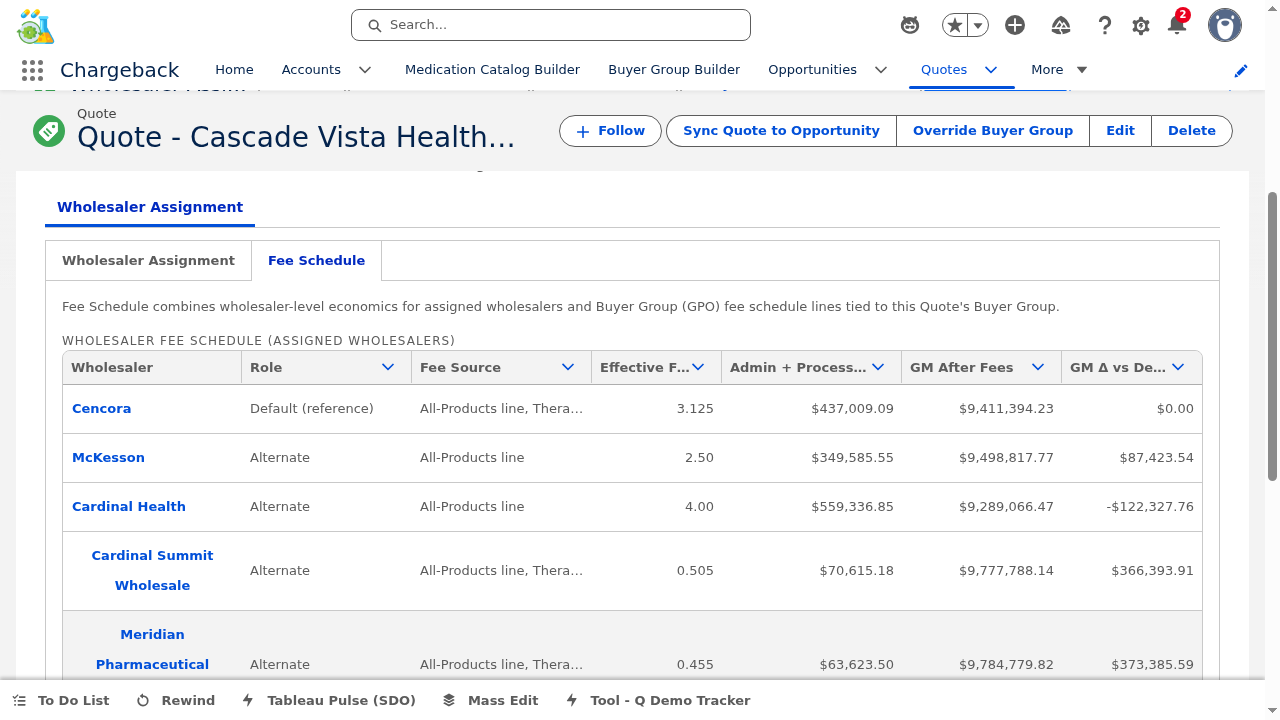The image size is (1280, 720).
Task: Click the Edit button
Action: point(1120,131)
